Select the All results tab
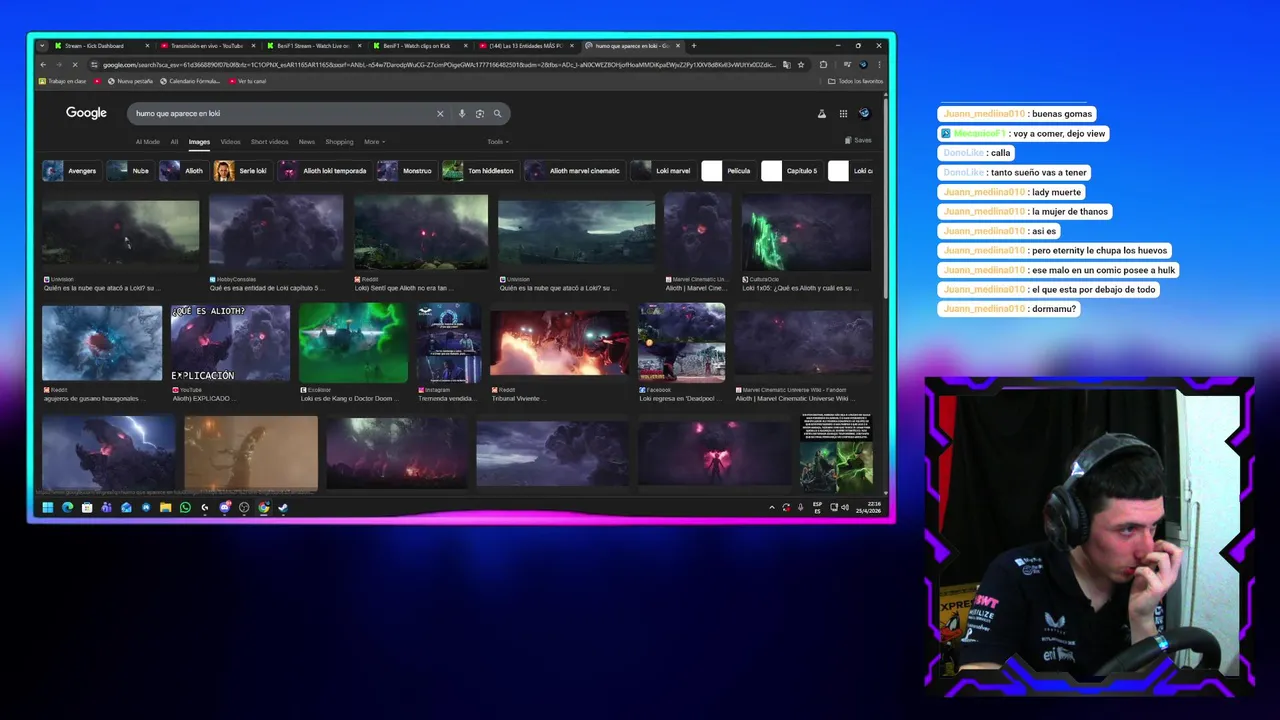The height and width of the screenshot is (720, 1280). pos(174,142)
